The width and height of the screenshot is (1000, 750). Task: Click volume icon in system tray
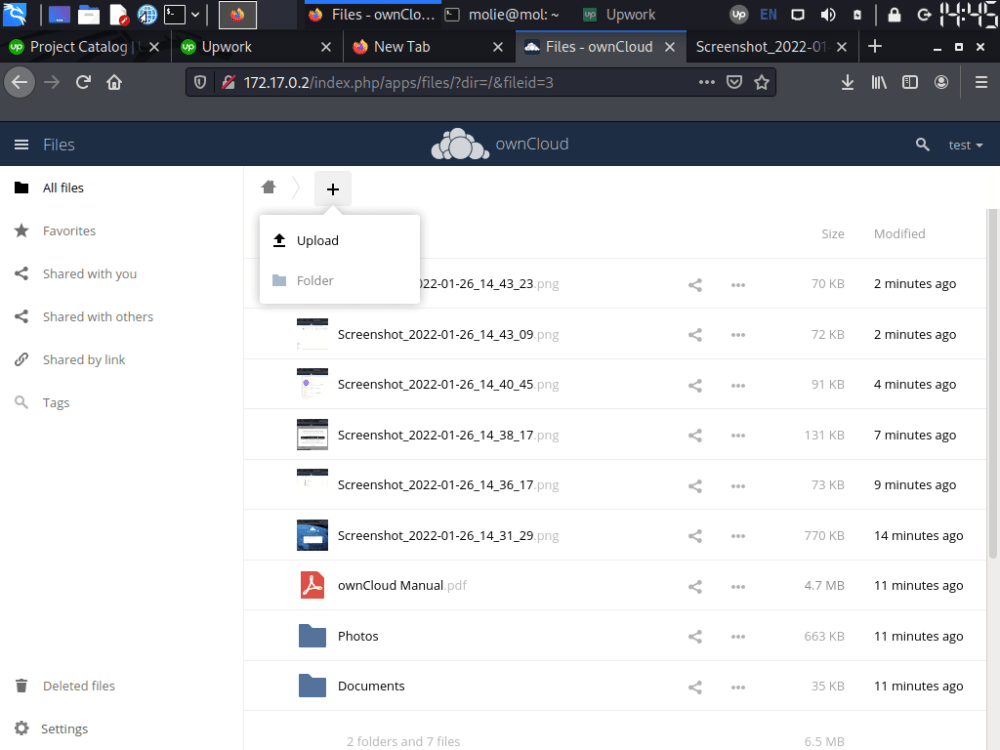click(x=828, y=14)
